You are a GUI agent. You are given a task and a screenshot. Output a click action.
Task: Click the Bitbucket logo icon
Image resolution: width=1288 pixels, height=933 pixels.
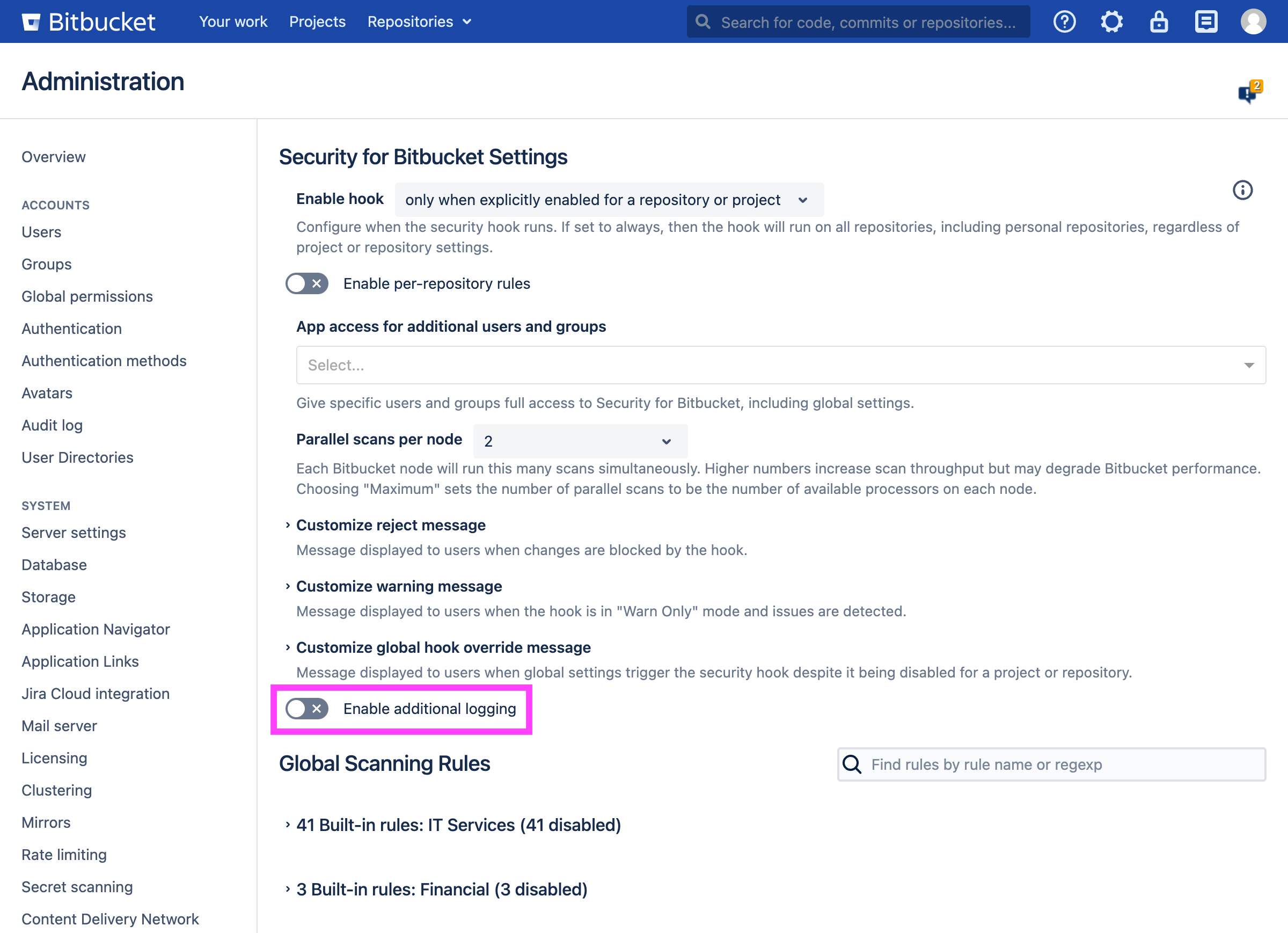click(31, 21)
